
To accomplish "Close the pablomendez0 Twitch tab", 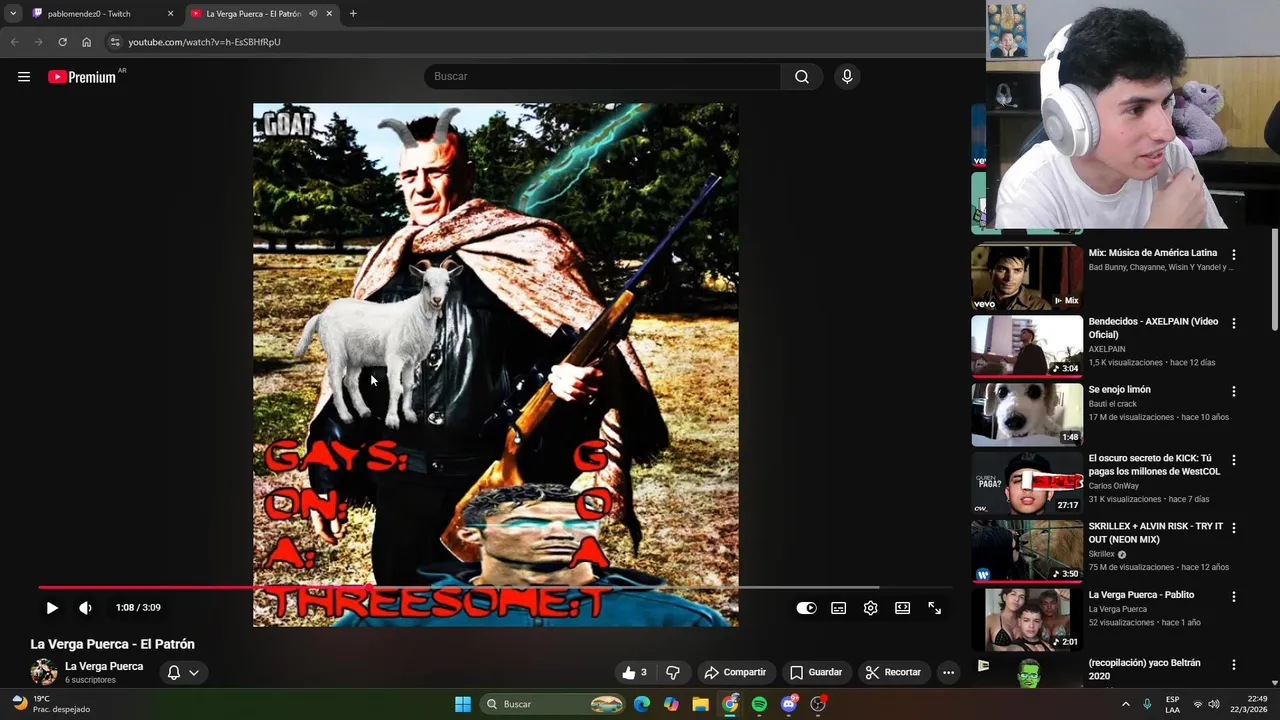I will 170,14.
